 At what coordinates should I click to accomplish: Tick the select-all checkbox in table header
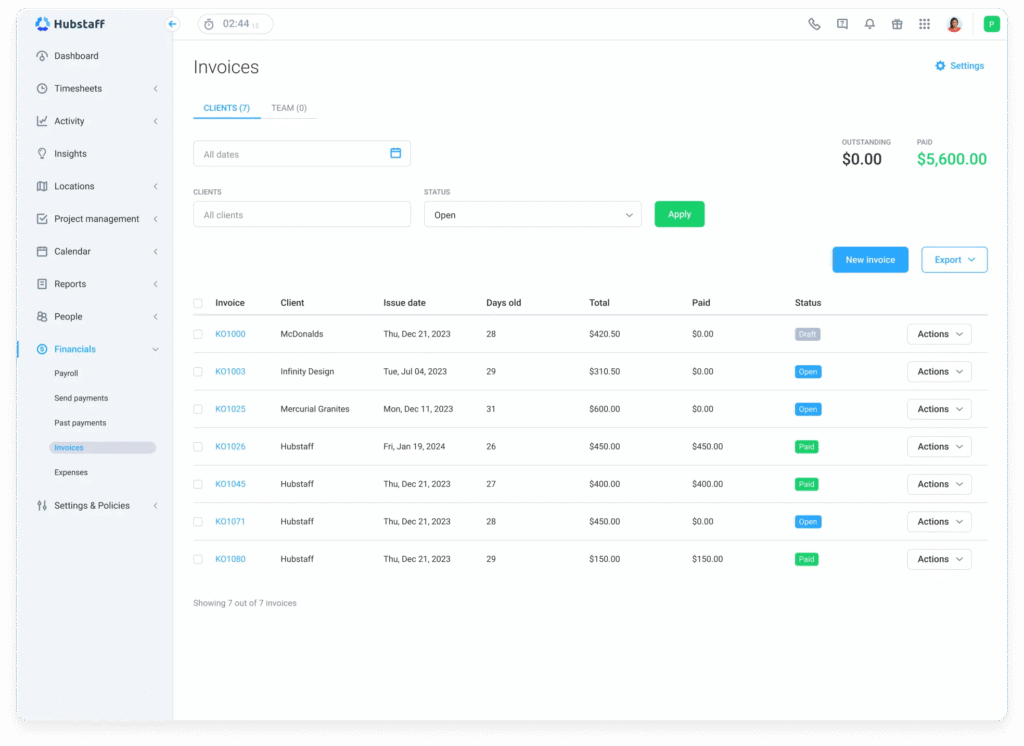click(x=198, y=303)
